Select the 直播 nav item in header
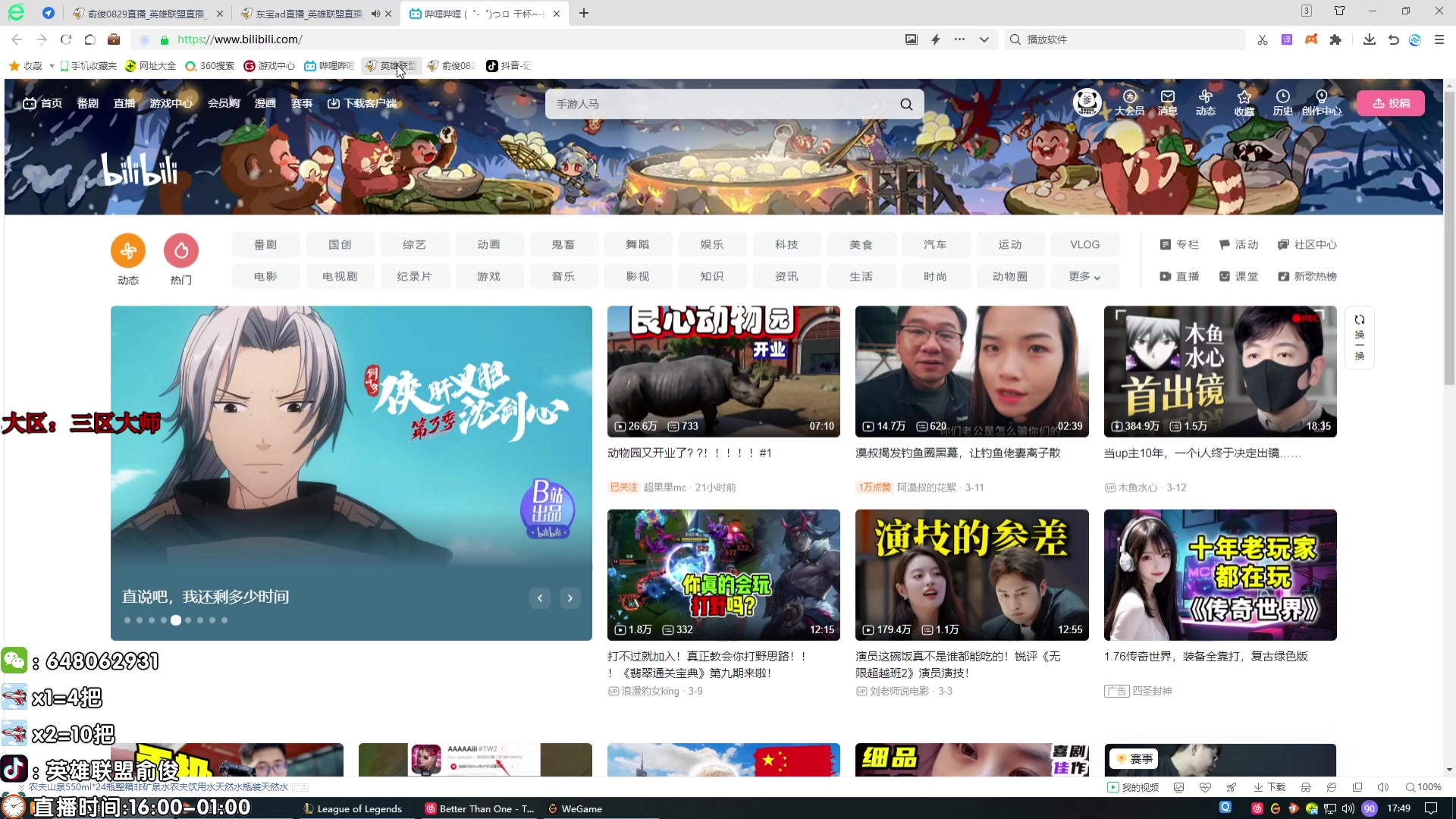The height and width of the screenshot is (819, 1456). (x=124, y=103)
